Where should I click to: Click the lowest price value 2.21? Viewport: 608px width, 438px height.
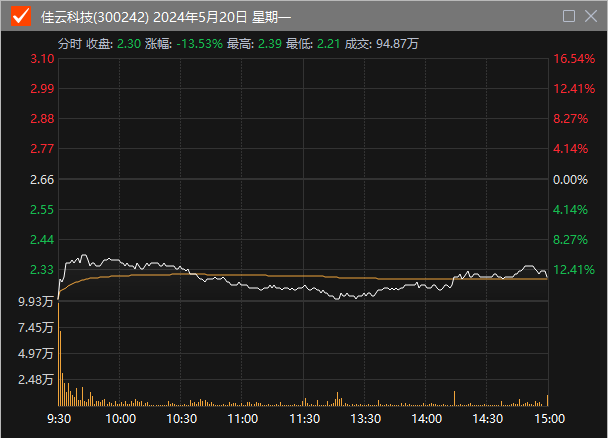(328, 44)
